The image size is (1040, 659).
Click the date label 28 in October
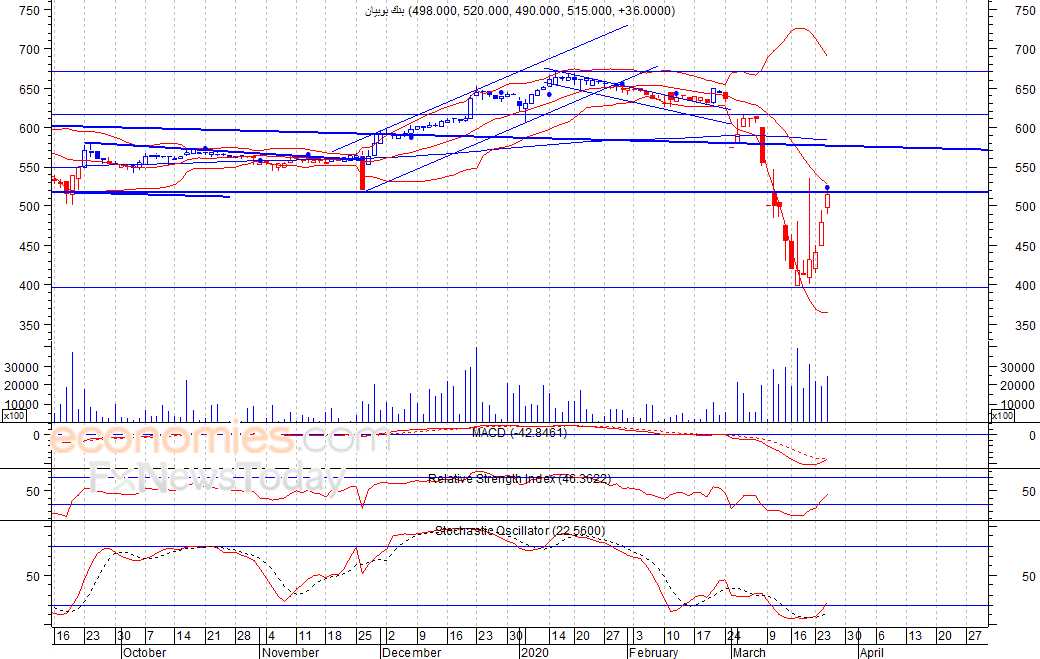[243, 636]
